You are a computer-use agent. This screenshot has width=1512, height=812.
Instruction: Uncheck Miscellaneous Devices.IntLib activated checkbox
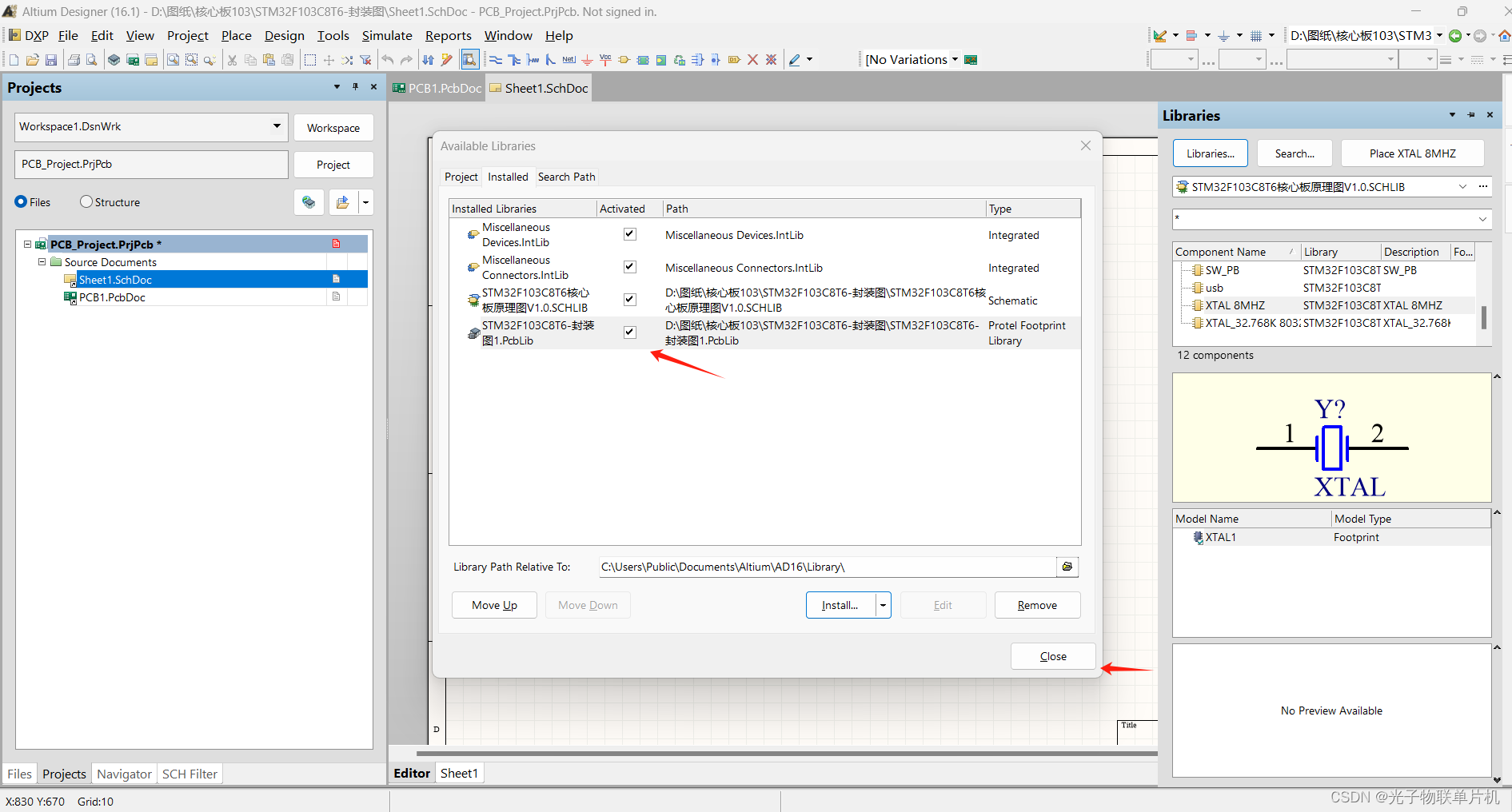coord(630,234)
